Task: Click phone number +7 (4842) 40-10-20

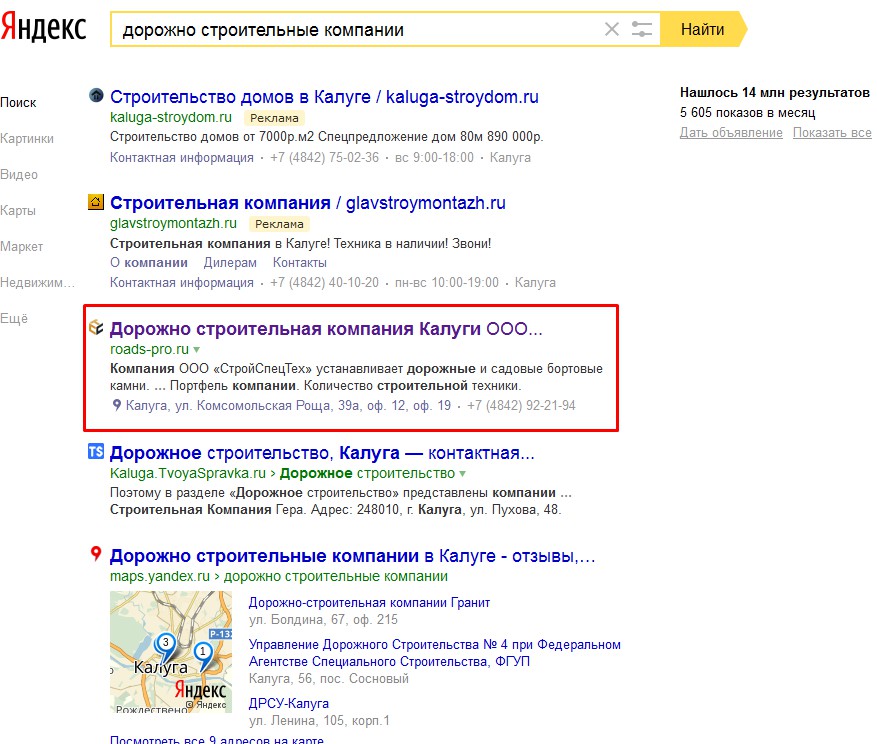Action: coord(324,282)
